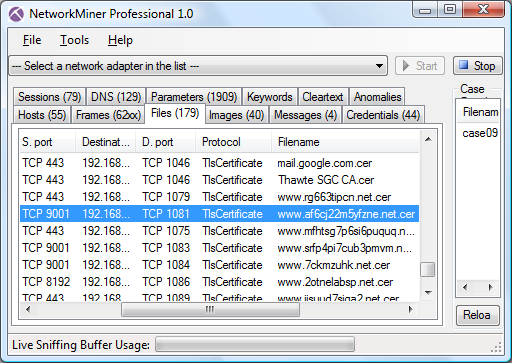
Task: Select the www.af6cj22m5yfzne.net.cer file row
Action: coord(219,214)
